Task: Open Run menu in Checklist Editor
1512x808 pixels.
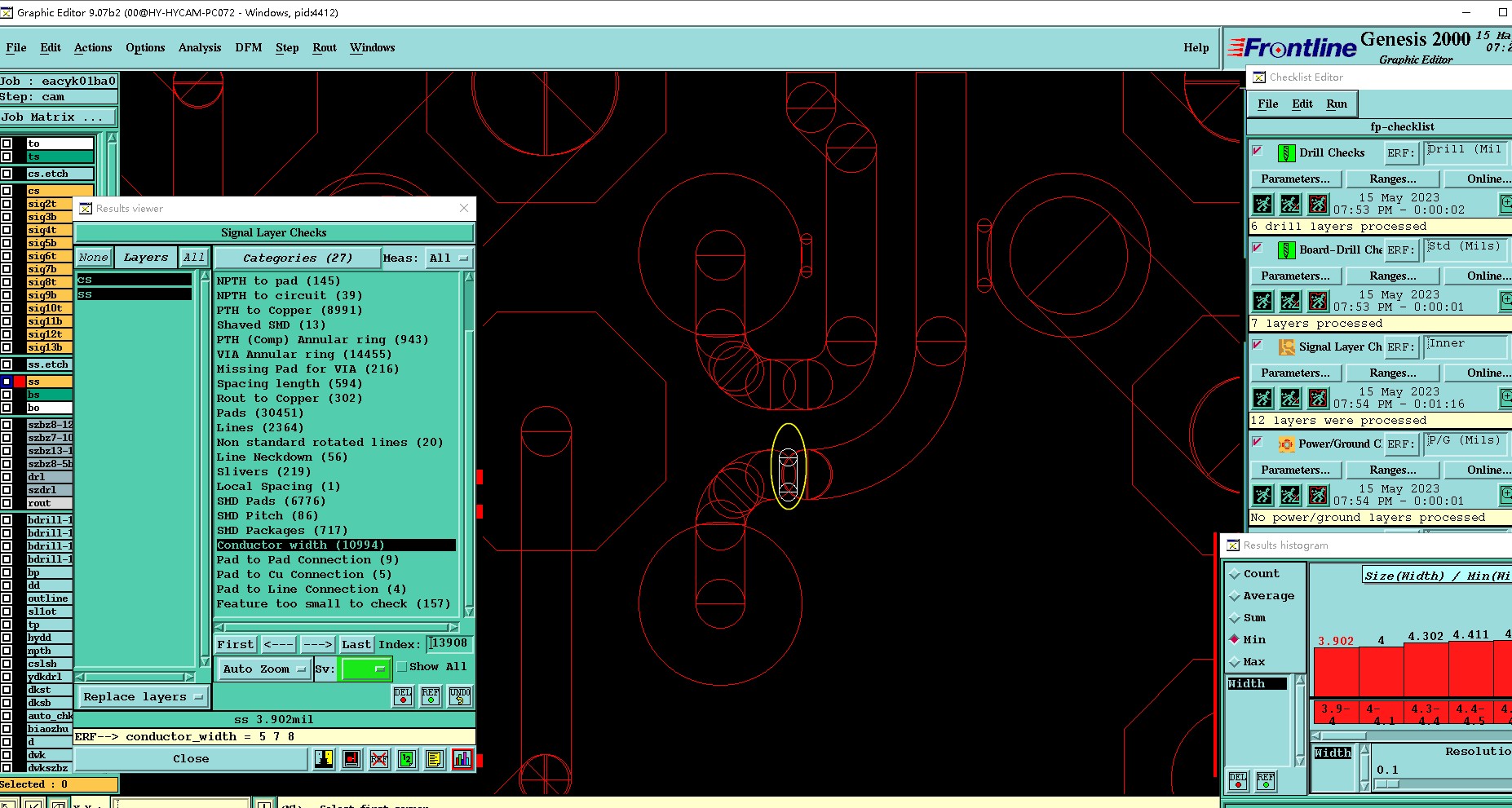Action: (1337, 104)
